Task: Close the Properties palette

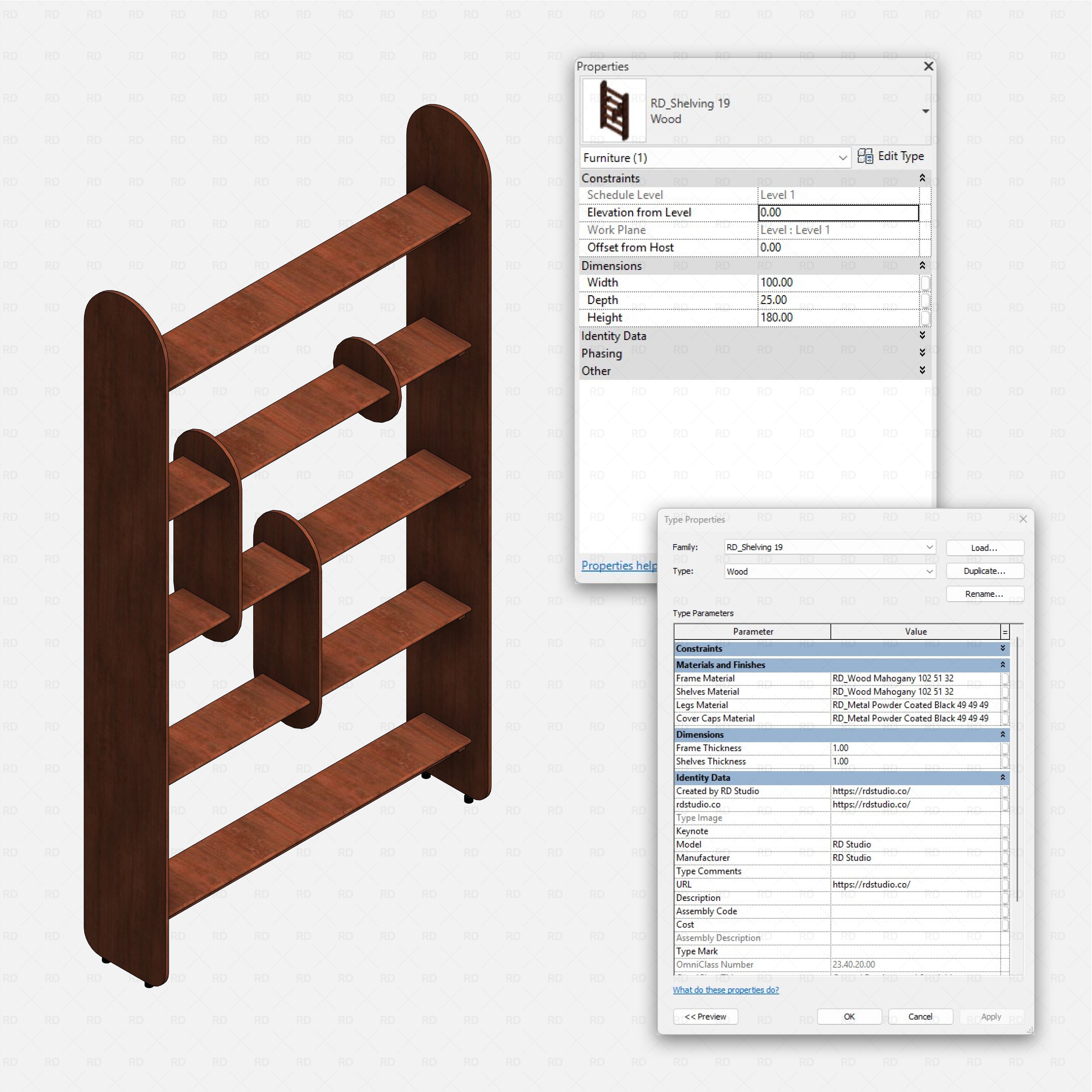Action: (x=928, y=66)
